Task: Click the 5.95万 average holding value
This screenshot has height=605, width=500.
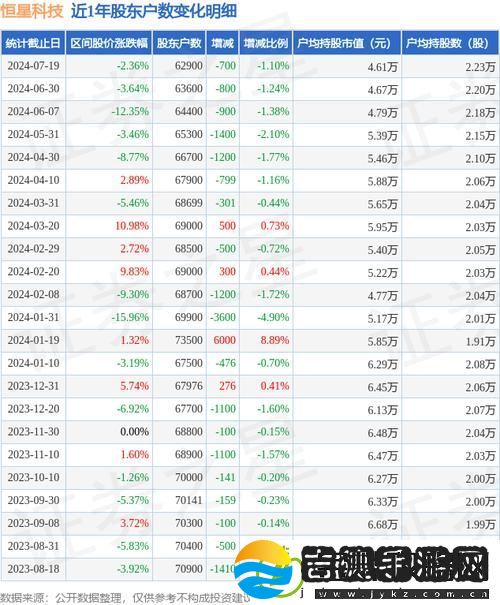Action: [382, 227]
